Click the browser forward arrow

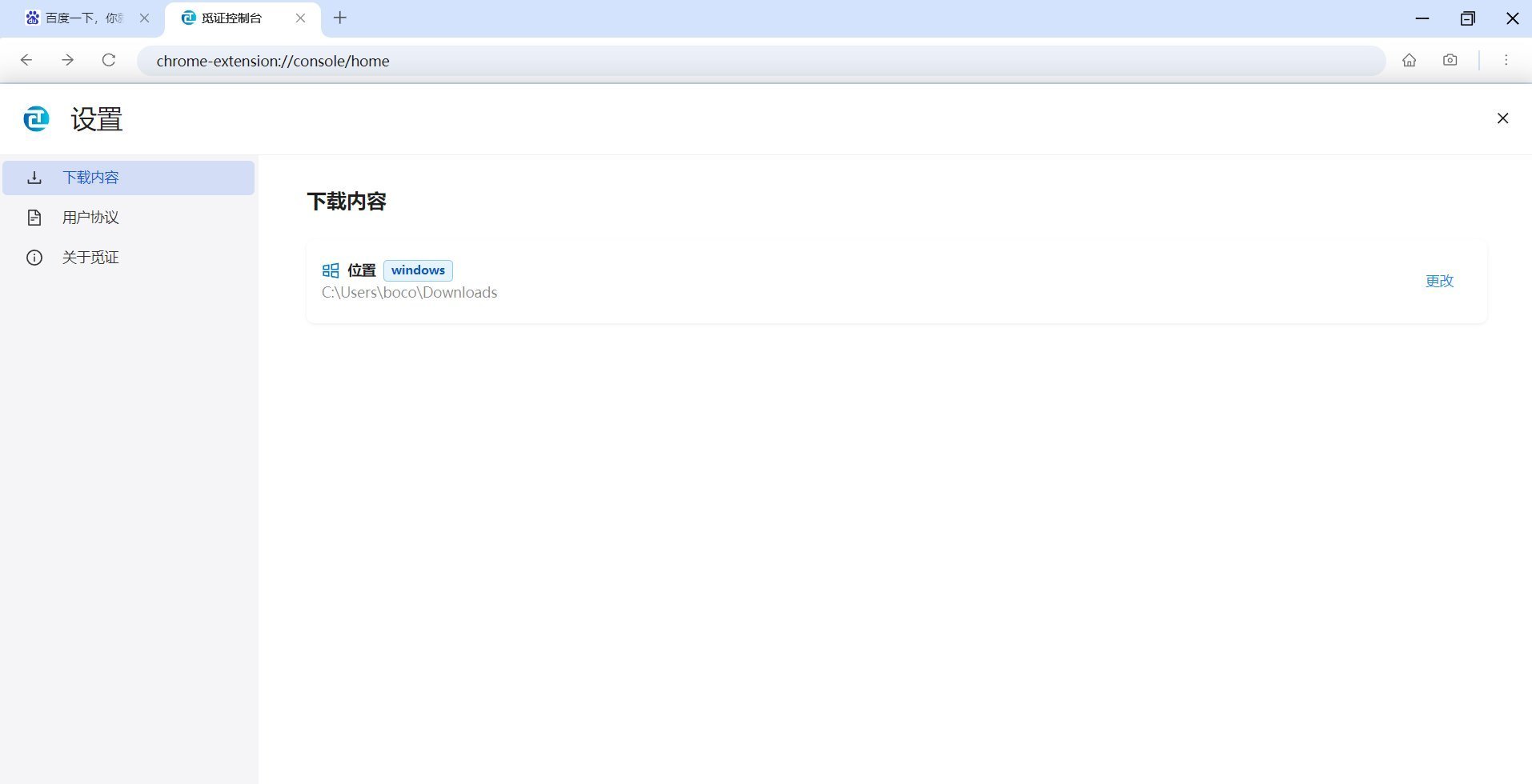click(x=68, y=60)
